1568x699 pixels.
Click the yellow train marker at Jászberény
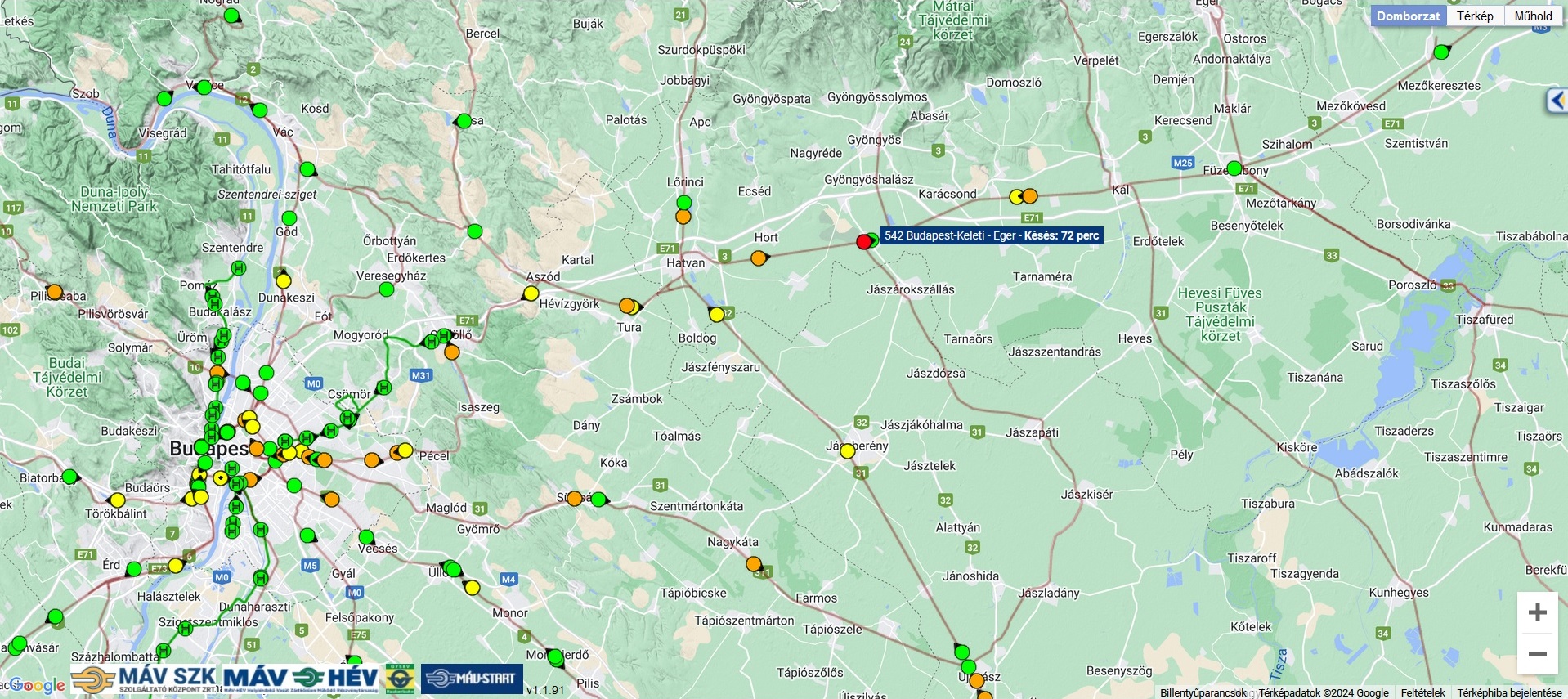pyautogui.click(x=848, y=450)
